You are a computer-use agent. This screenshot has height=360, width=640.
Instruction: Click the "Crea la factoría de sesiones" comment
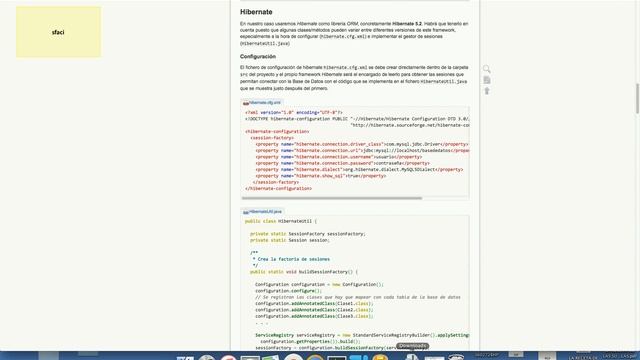point(291,259)
